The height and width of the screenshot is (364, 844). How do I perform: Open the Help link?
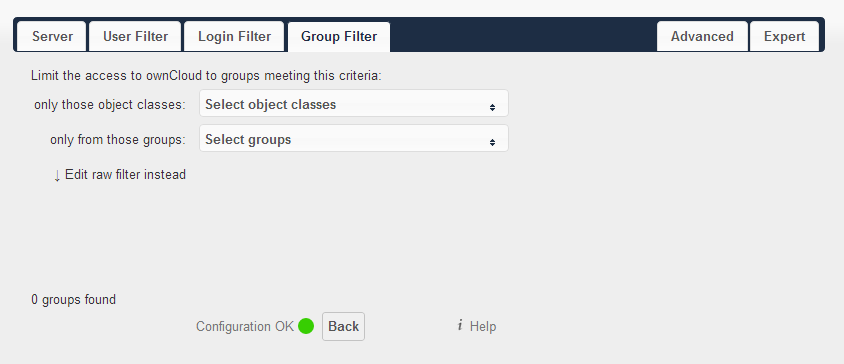[x=483, y=326]
